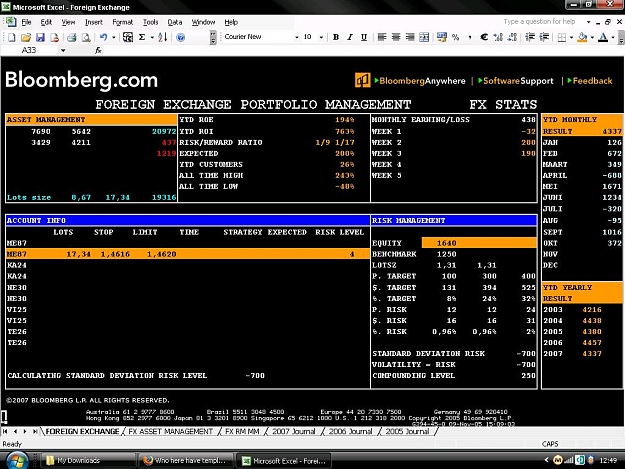Switch to the FX RM MM sheet tab

(x=242, y=431)
